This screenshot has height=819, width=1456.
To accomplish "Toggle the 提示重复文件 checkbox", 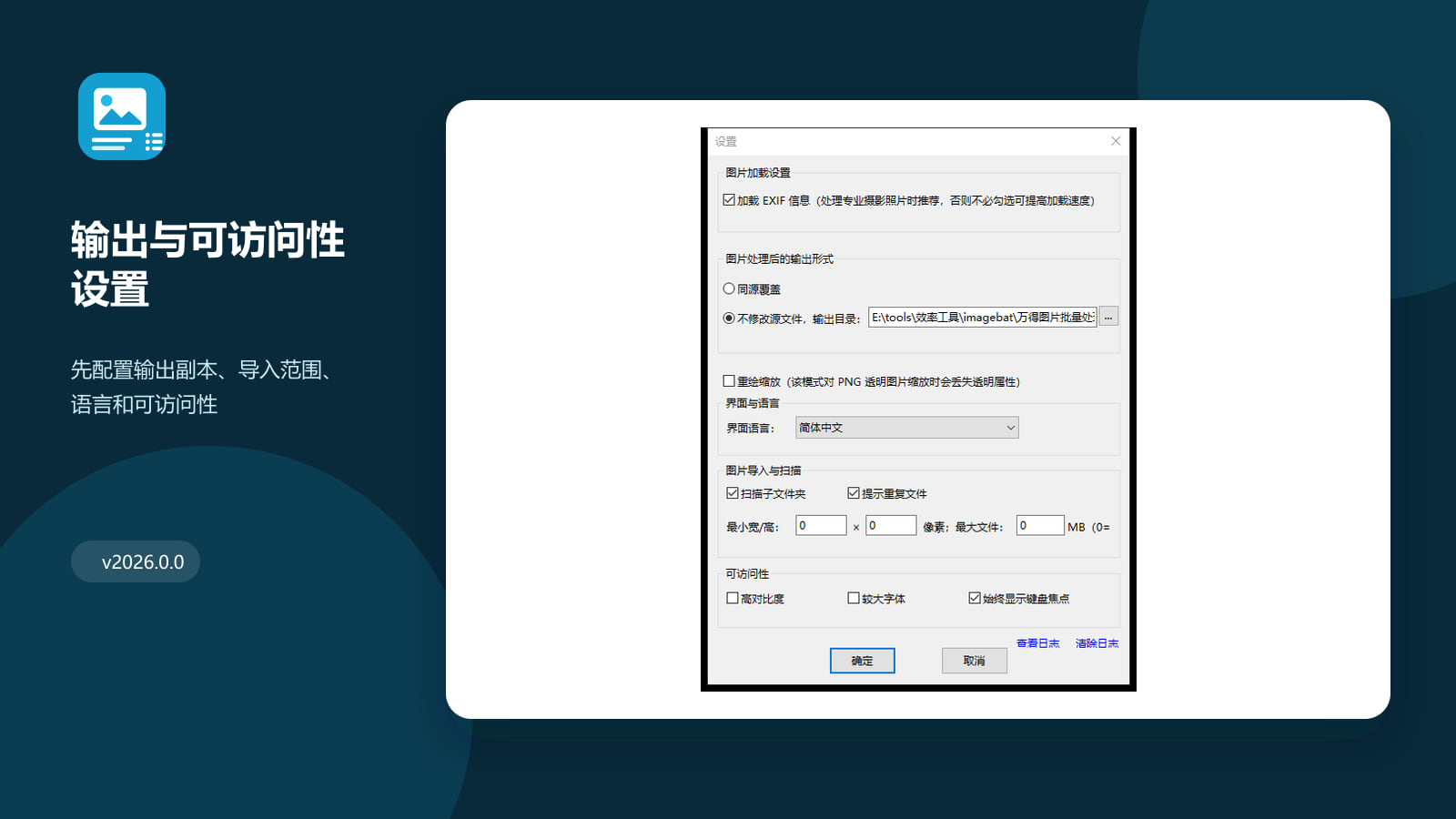I will [x=854, y=493].
